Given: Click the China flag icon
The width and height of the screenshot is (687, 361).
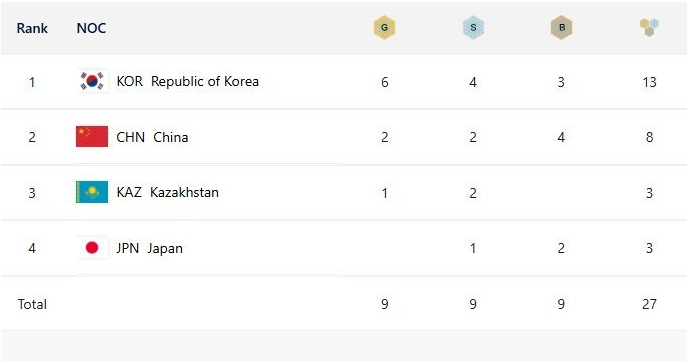Looking at the screenshot, I should click(x=92, y=136).
